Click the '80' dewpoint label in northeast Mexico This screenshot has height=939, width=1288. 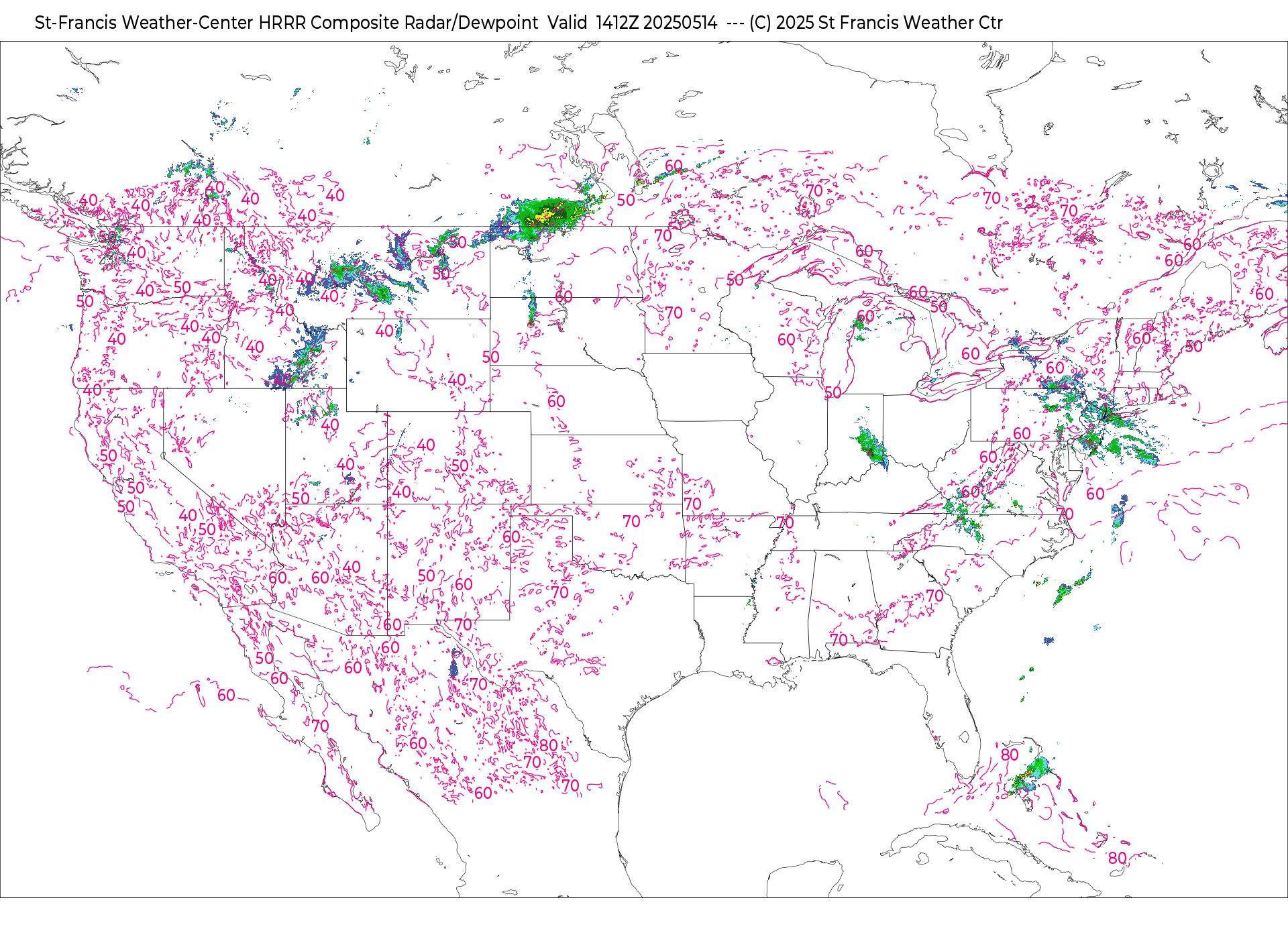[x=548, y=745]
